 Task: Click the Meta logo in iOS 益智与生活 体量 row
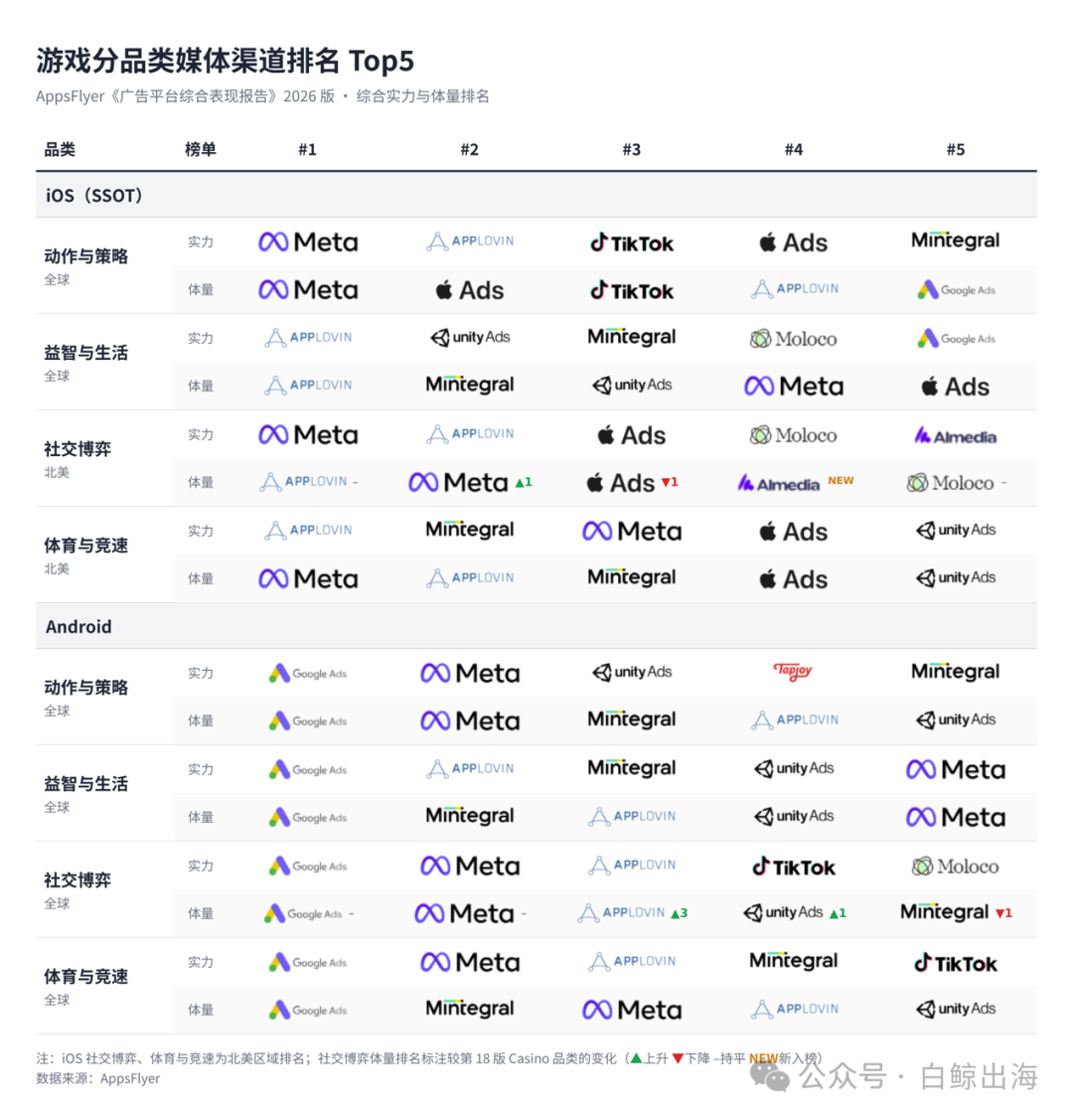click(x=793, y=387)
